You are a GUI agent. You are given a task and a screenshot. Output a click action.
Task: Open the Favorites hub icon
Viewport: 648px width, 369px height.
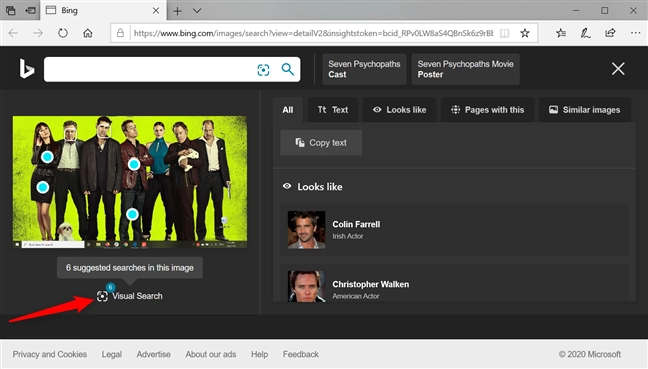point(561,33)
